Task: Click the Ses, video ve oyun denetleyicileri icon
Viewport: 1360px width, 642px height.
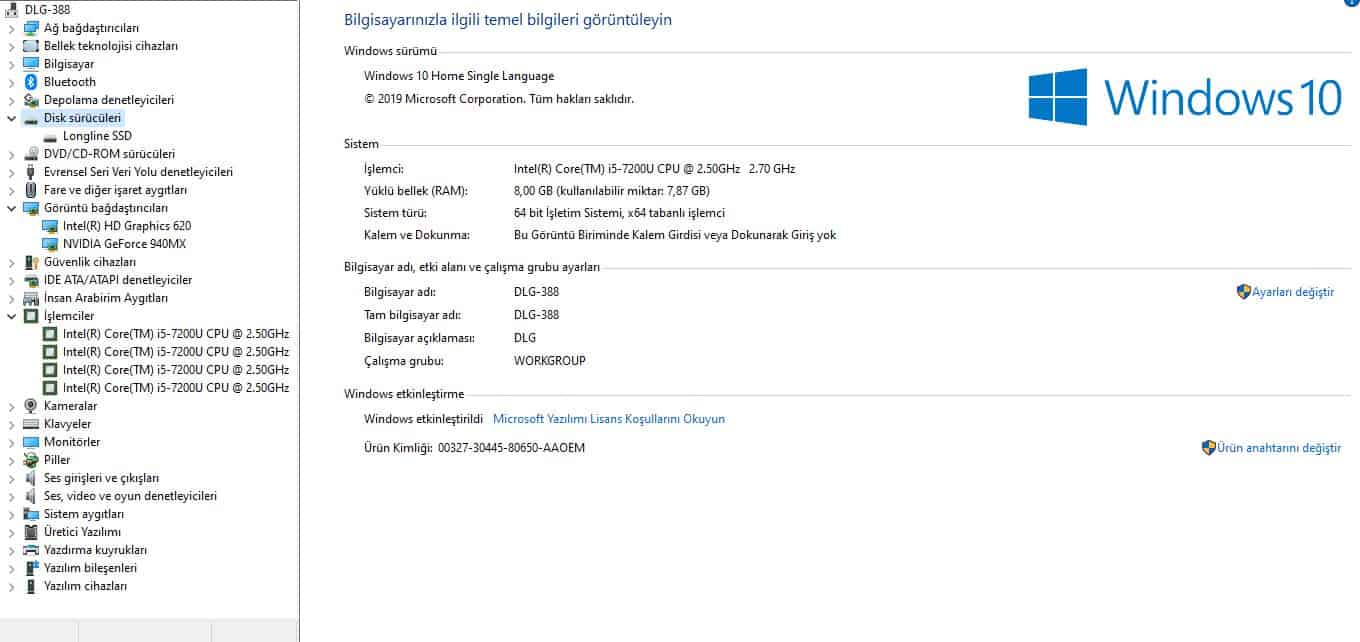Action: pos(31,496)
